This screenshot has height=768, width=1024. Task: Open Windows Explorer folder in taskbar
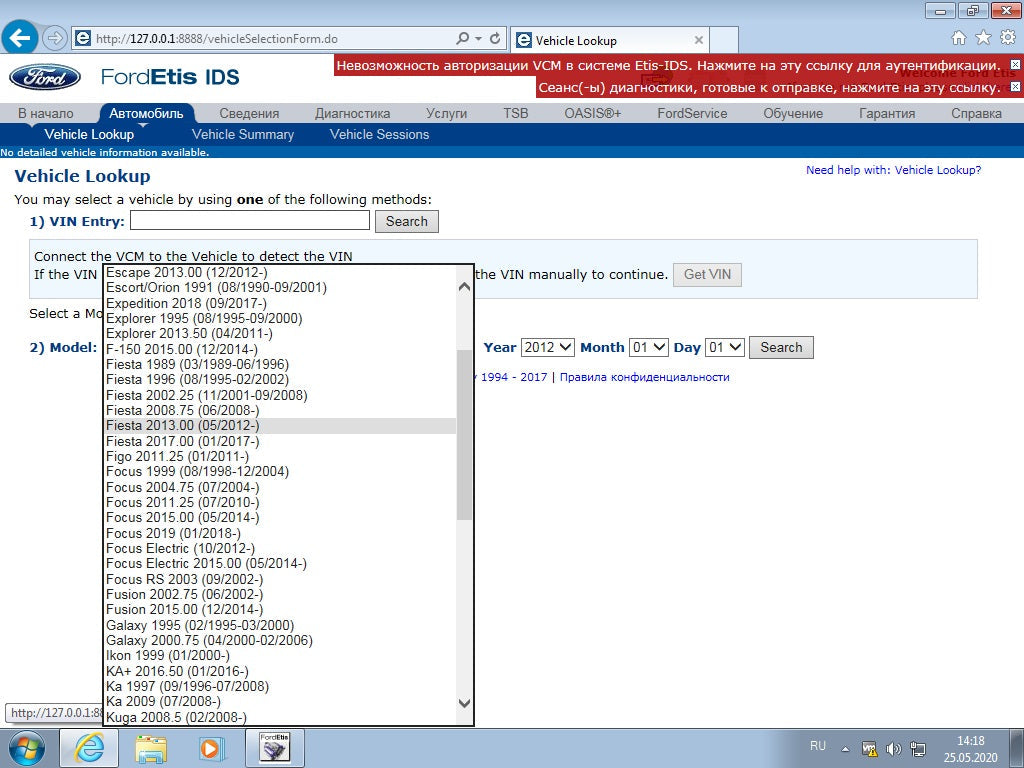151,748
